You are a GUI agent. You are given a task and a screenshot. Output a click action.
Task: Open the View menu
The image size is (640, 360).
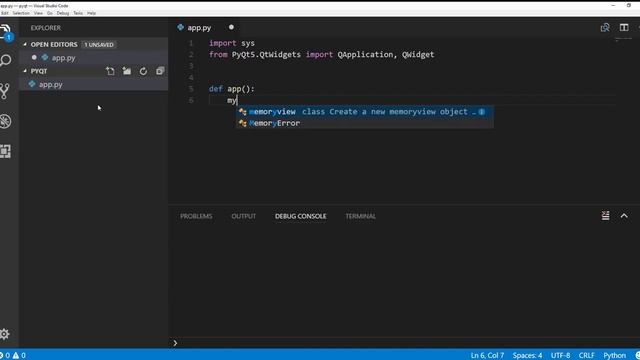click(38, 13)
